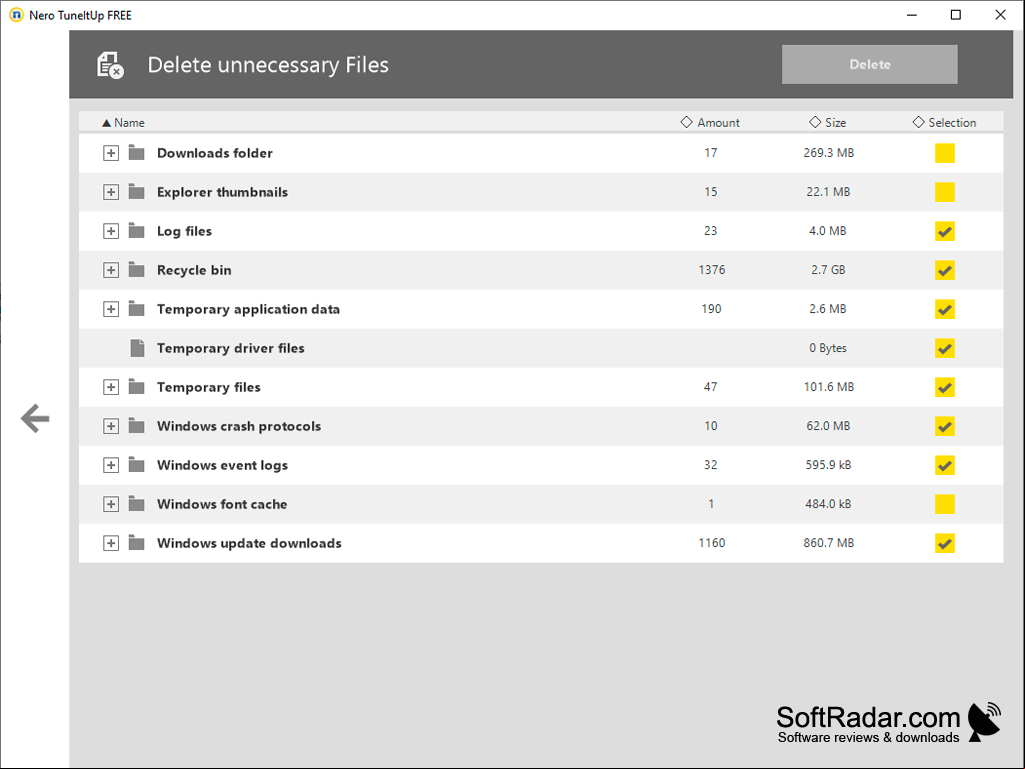The image size is (1025, 769).
Task: Uncheck the Recycle bin selection checkbox
Action: [x=945, y=270]
